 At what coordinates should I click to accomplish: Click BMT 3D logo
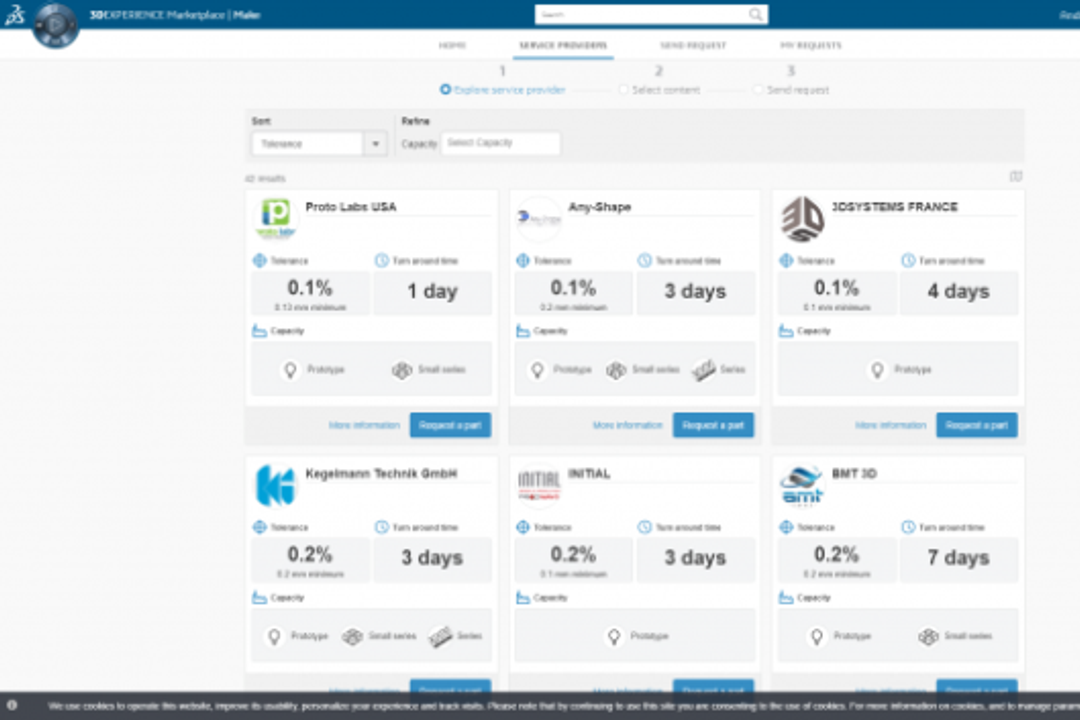click(802, 486)
